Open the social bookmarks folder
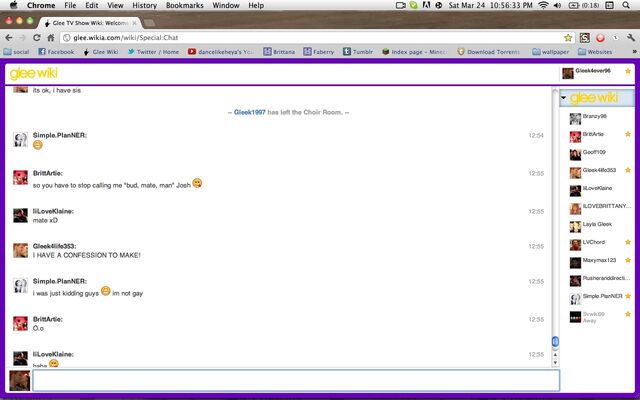This screenshot has width=640, height=400. (16, 52)
